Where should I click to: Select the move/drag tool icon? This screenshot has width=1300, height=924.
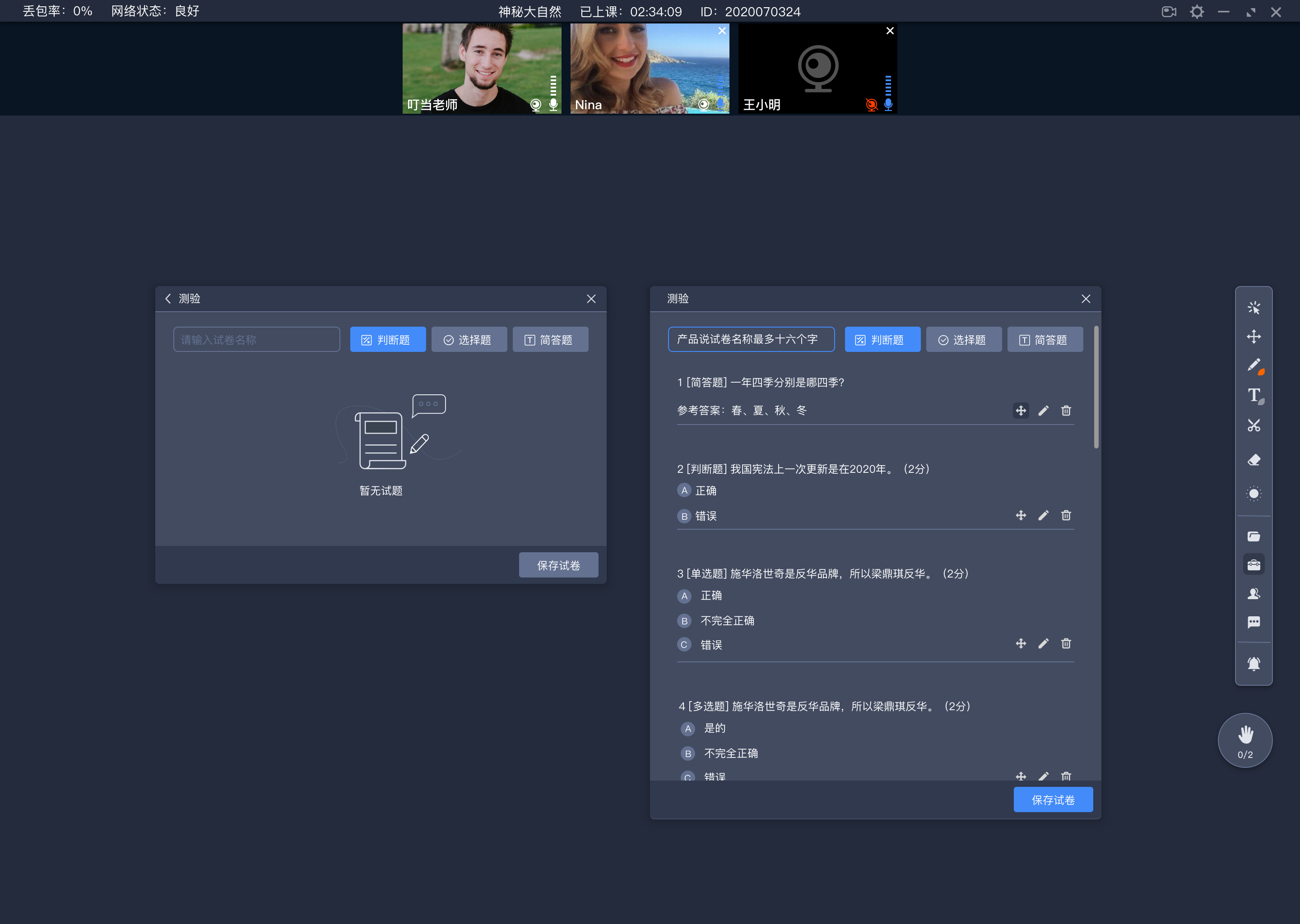pos(1253,336)
